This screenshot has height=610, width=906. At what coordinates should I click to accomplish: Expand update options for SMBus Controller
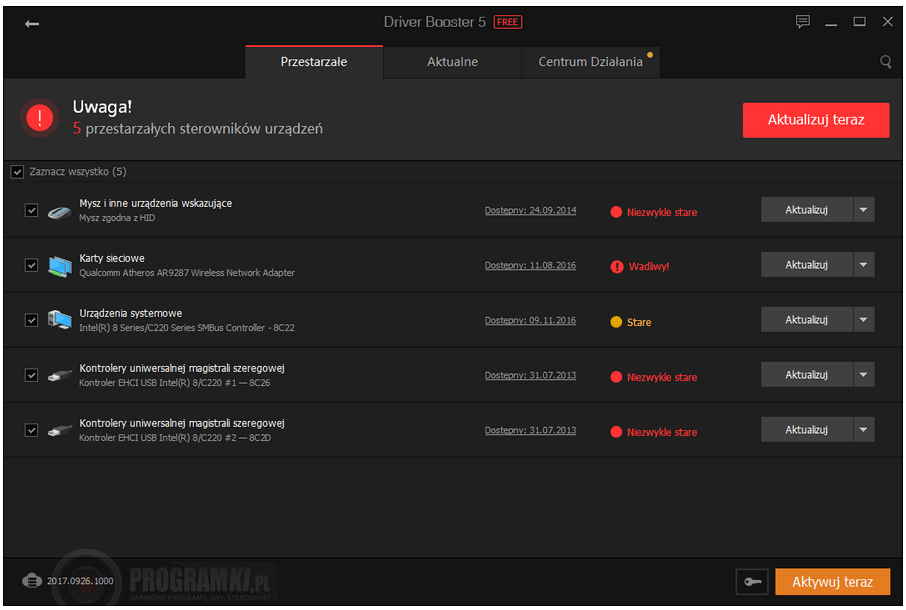[863, 319]
